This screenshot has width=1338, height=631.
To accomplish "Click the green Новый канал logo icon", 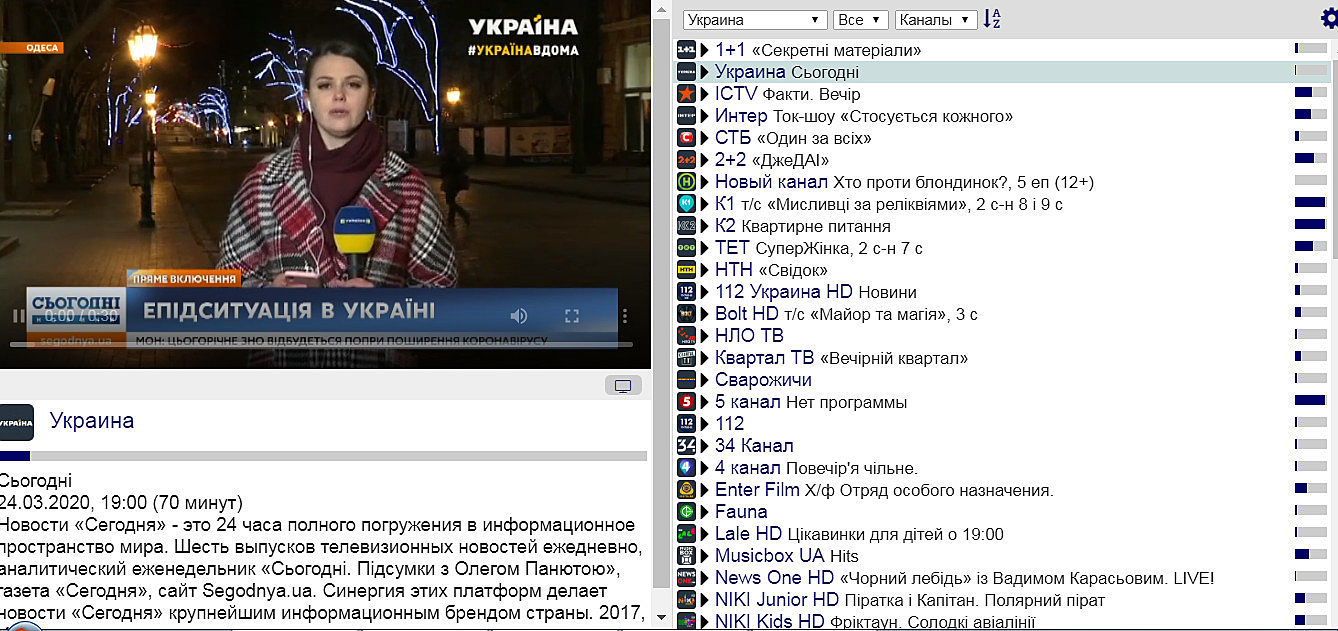I will coord(686,182).
